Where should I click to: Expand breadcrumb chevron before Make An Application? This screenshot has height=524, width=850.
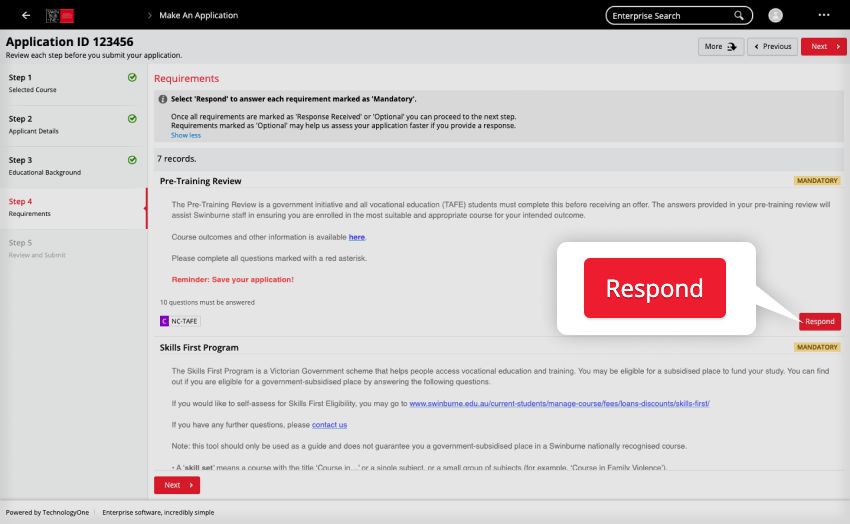pos(149,15)
